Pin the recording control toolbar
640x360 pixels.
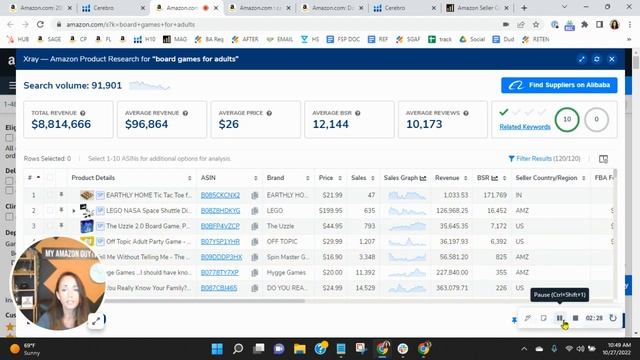click(514, 320)
